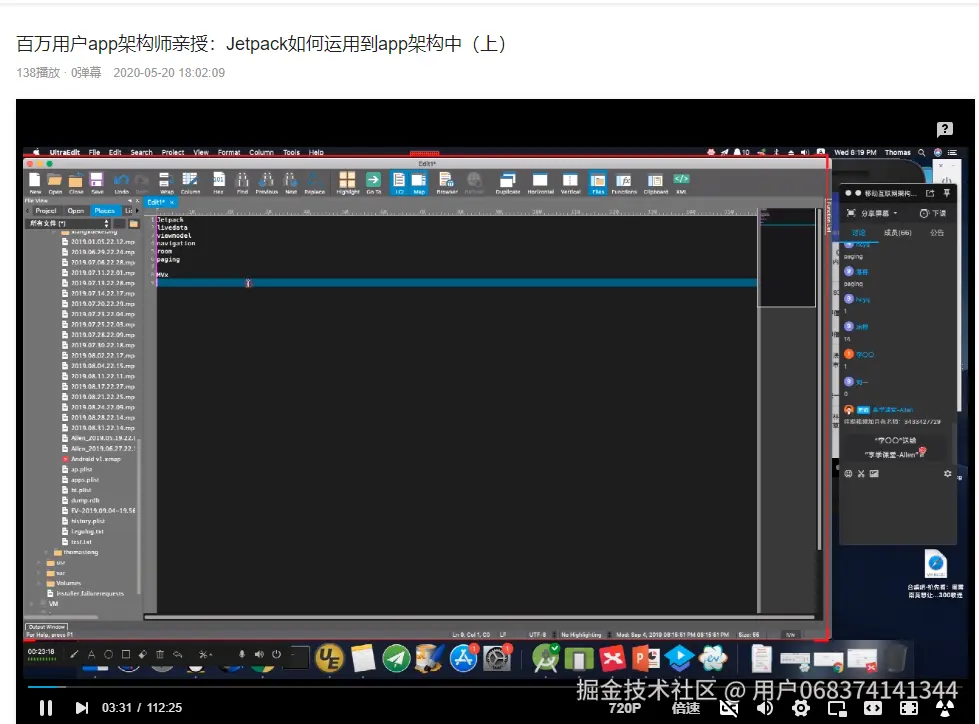This screenshot has height=724, width=979.
Task: Open the Format menu
Action: tap(229, 152)
